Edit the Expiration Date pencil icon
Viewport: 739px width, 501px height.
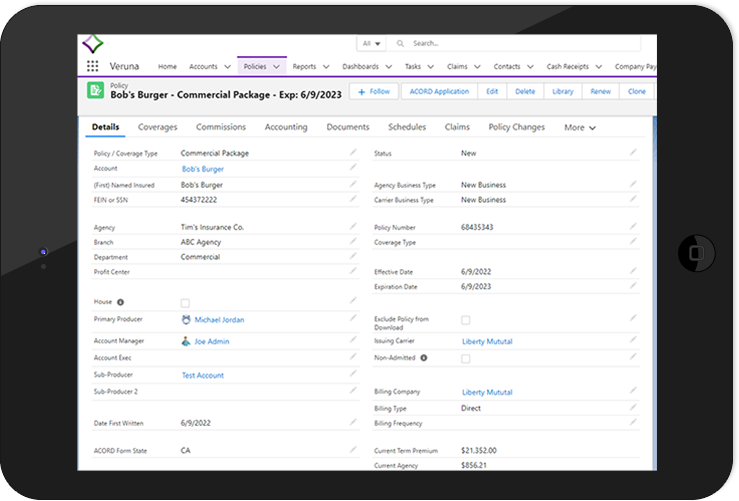(x=633, y=285)
